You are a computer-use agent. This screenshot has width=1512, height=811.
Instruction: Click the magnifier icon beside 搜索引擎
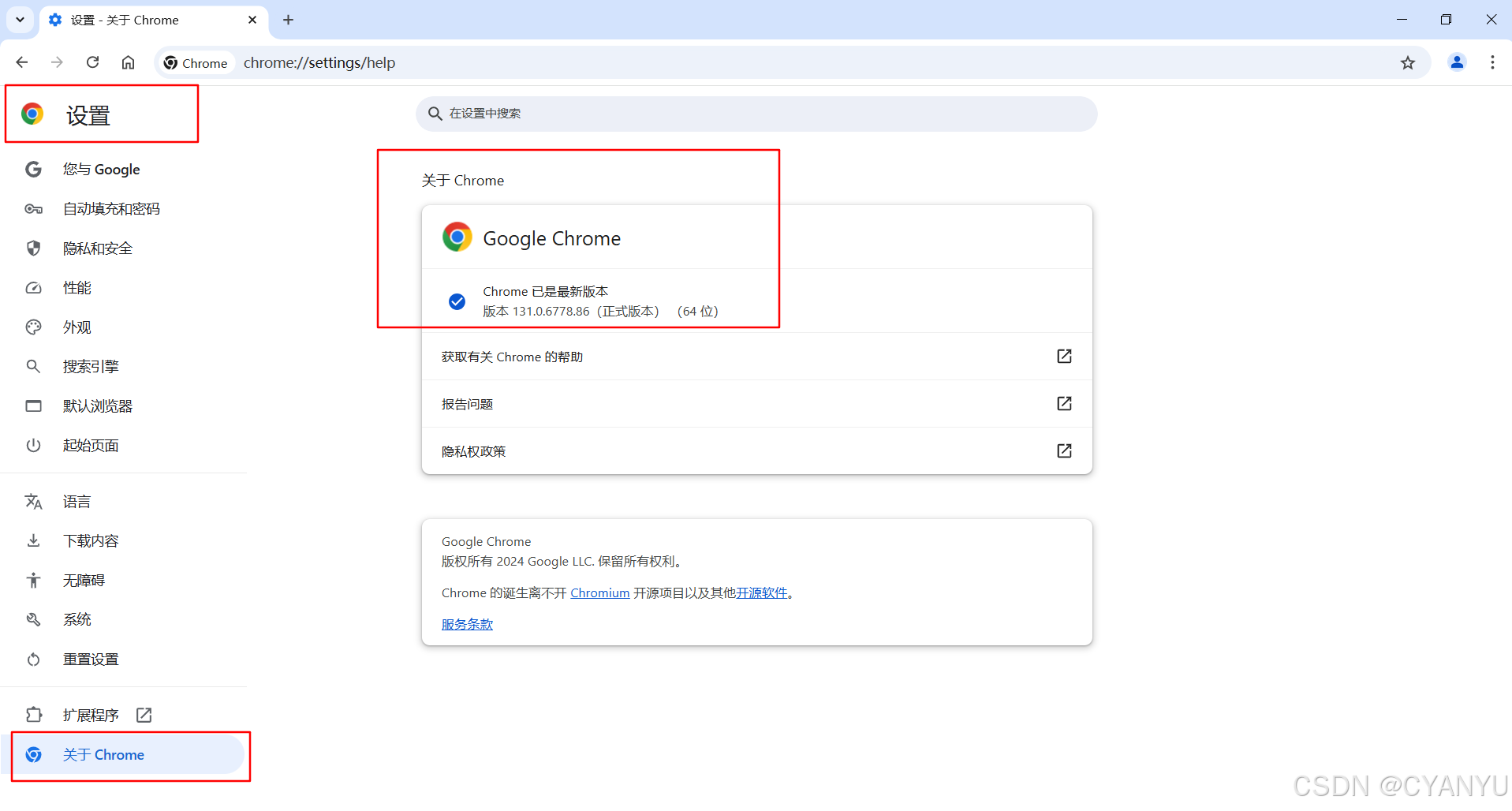[33, 366]
